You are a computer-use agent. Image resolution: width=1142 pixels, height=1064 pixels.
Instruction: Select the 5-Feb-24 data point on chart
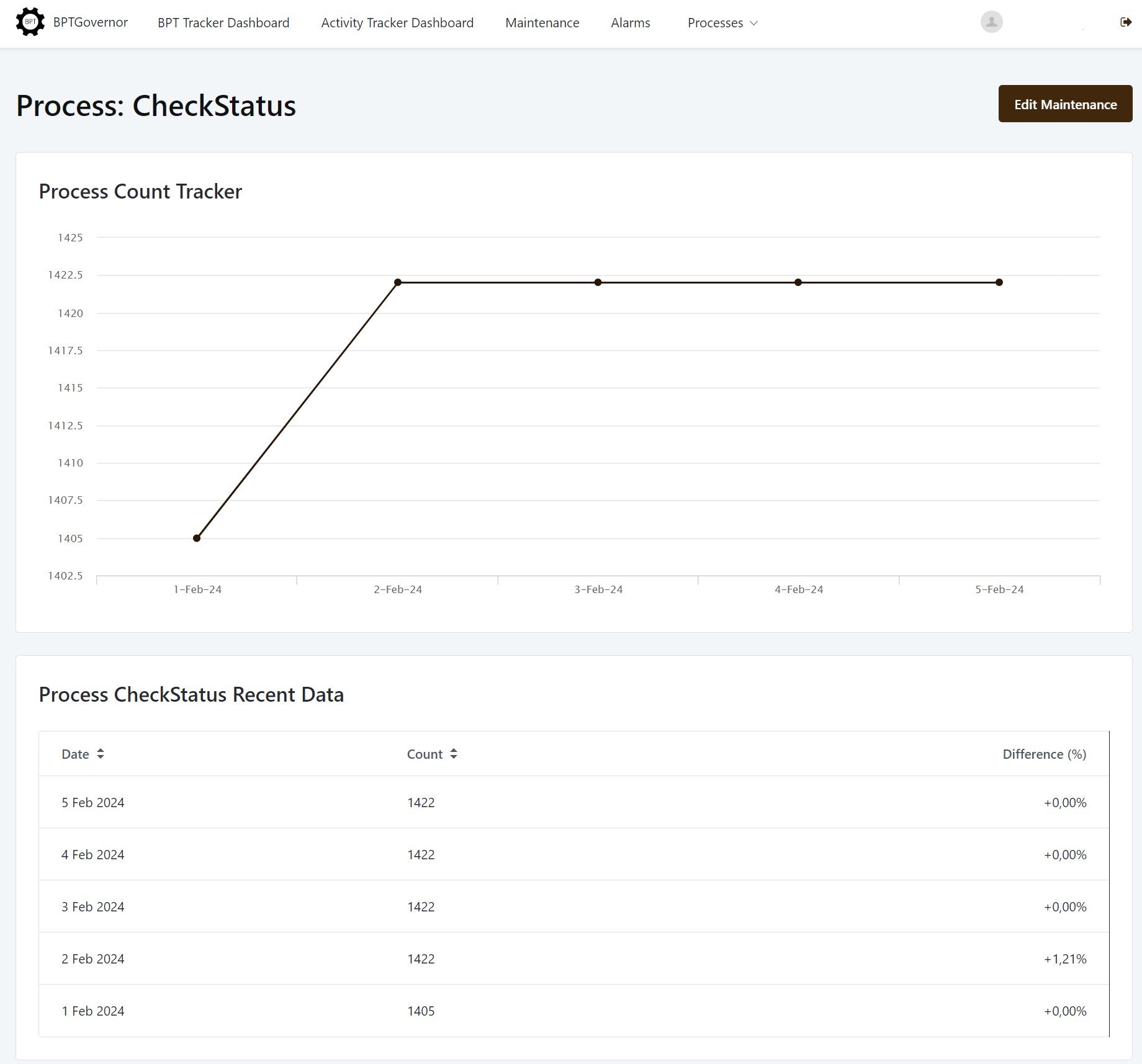coord(999,282)
